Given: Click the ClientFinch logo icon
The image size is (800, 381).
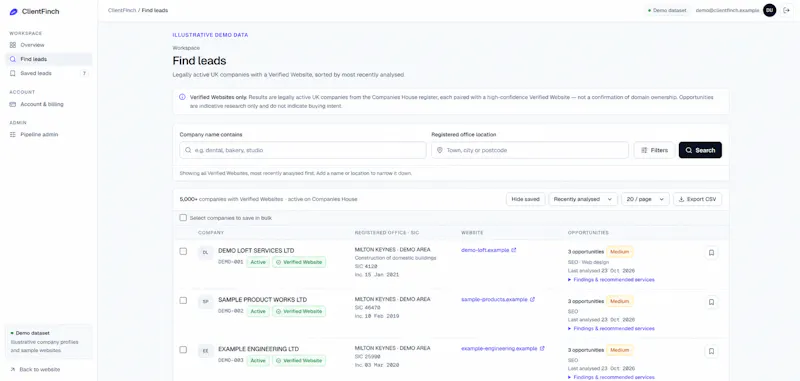Looking at the screenshot, I should (x=13, y=11).
